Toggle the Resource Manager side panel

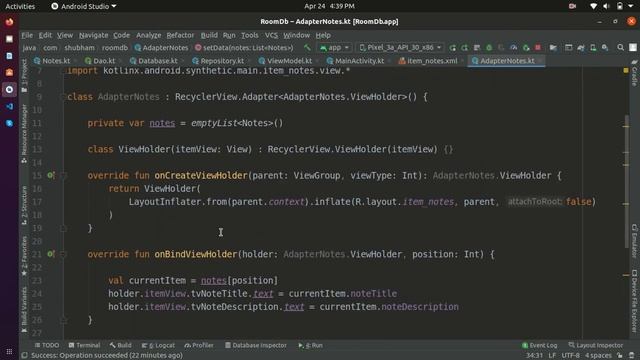coord(24,134)
